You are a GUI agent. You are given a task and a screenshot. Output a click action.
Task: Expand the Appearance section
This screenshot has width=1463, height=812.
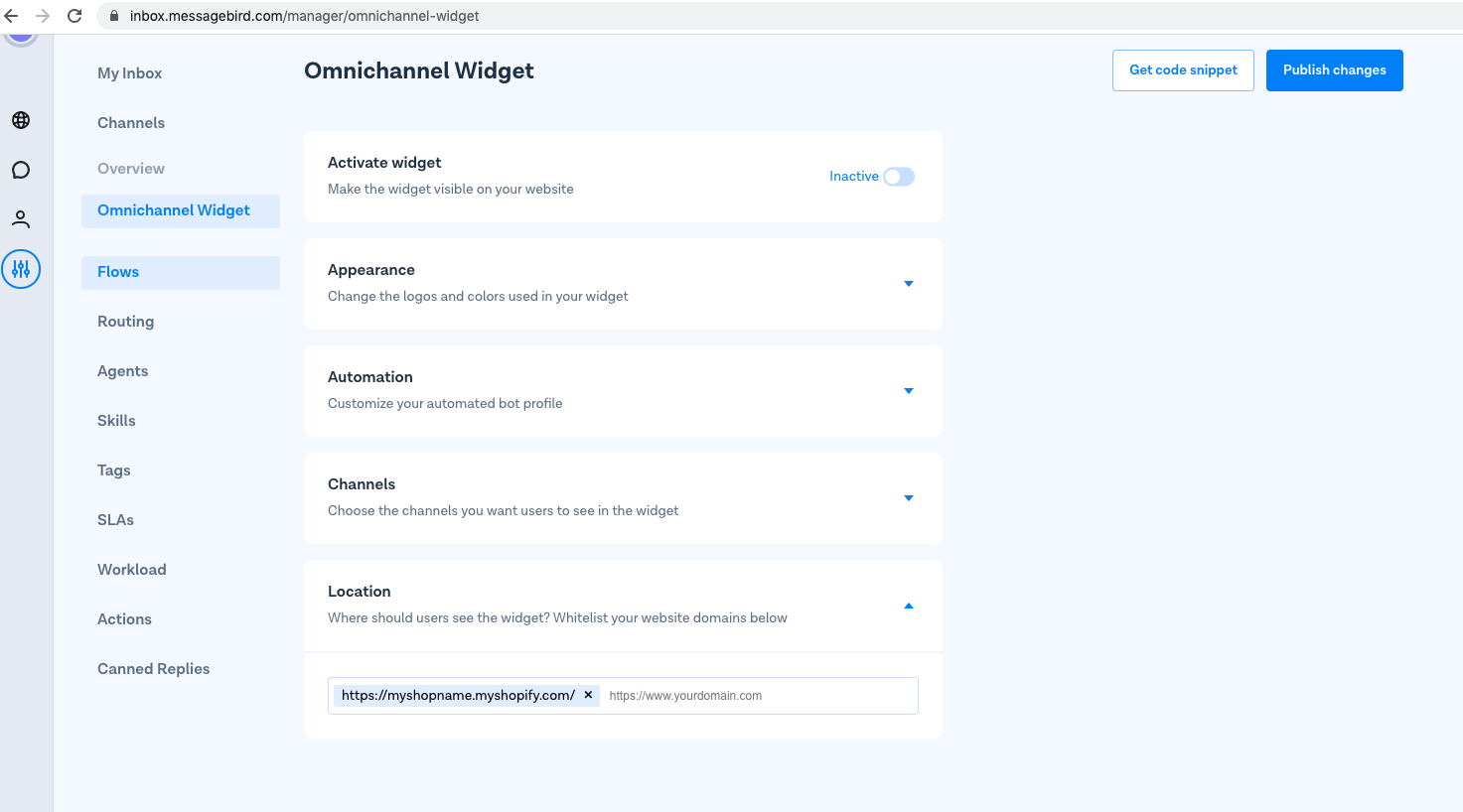(908, 284)
